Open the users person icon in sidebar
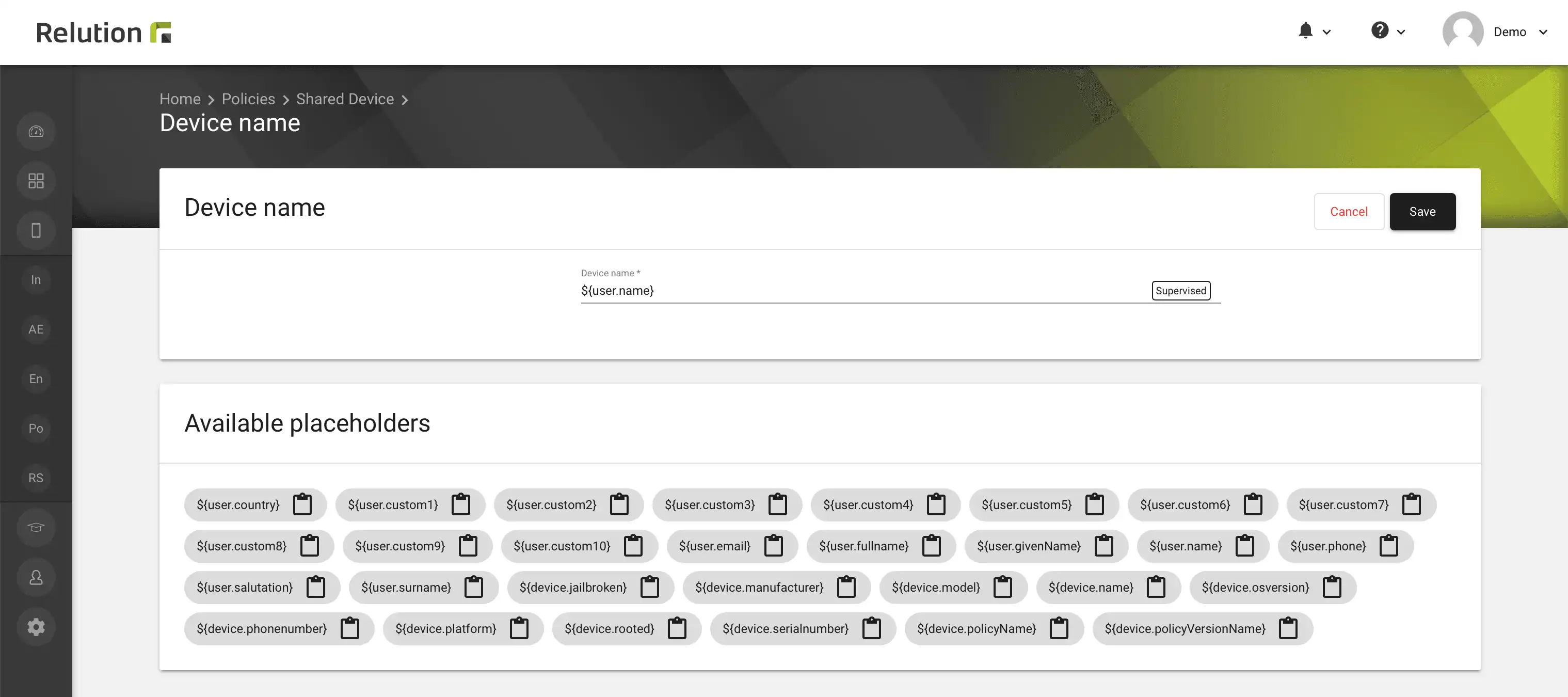 tap(36, 577)
